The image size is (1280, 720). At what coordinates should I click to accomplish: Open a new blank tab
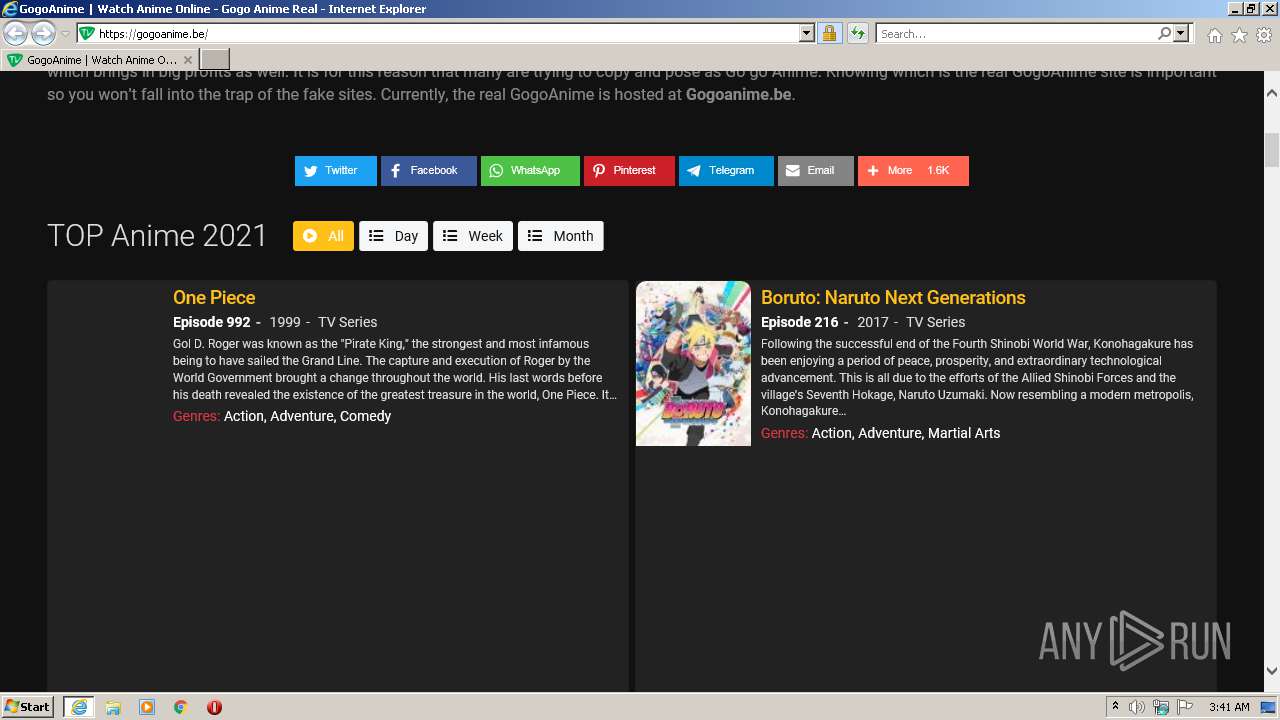click(x=215, y=60)
